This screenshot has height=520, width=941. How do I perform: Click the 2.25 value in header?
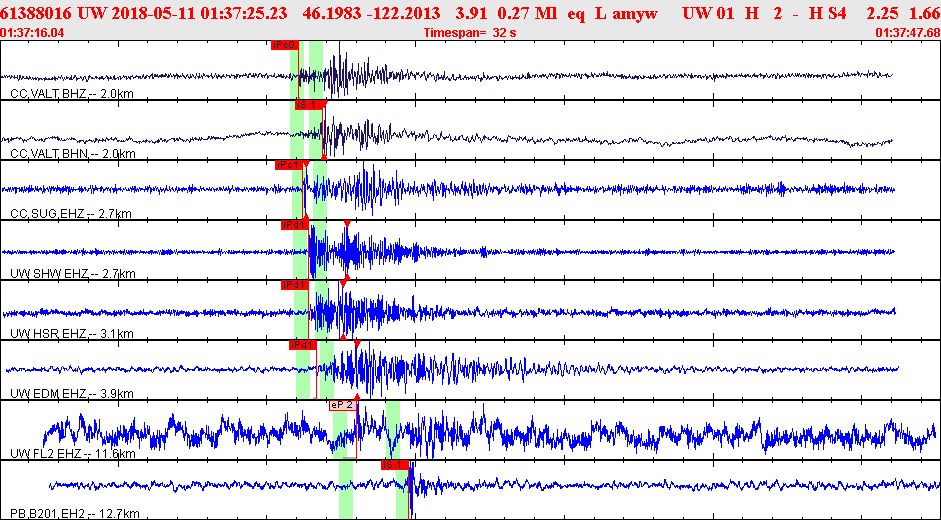coord(882,13)
